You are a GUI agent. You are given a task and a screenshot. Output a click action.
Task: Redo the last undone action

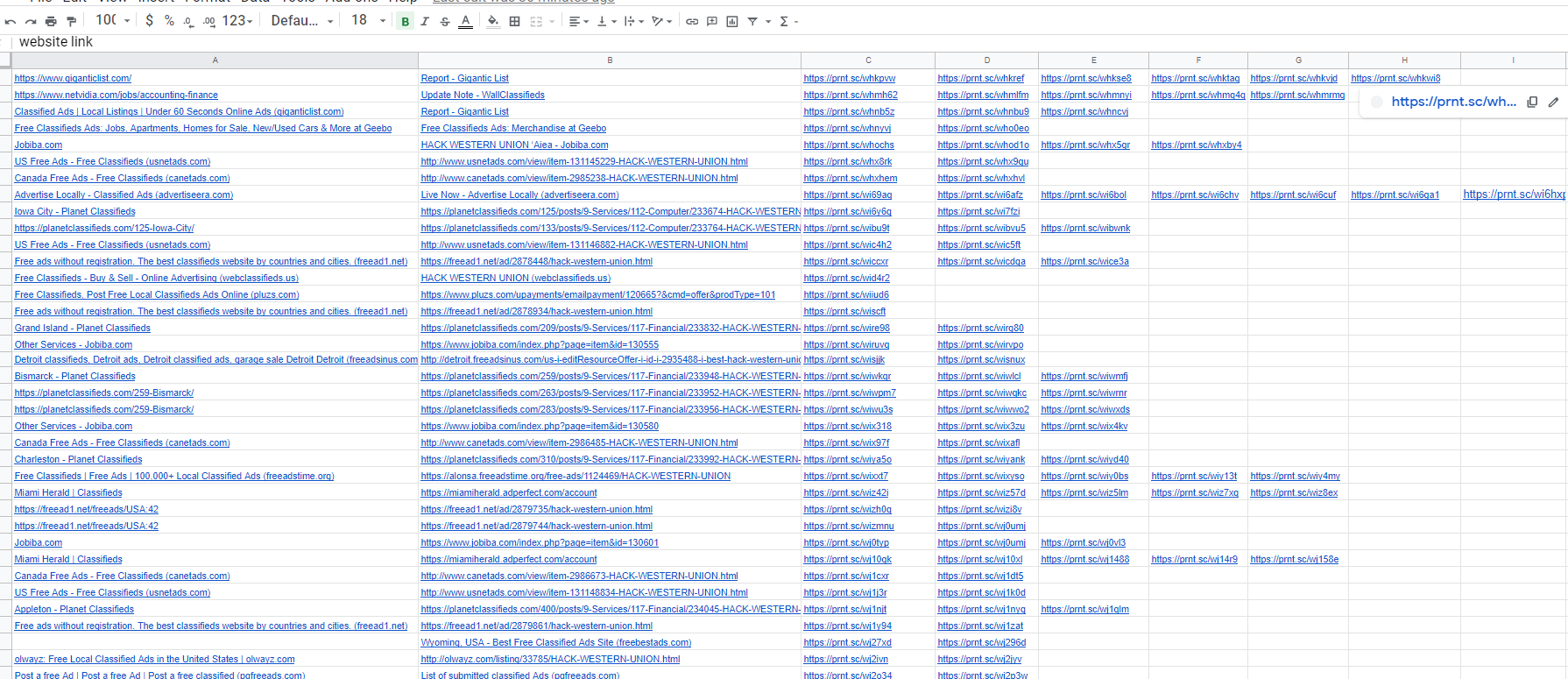31,21
